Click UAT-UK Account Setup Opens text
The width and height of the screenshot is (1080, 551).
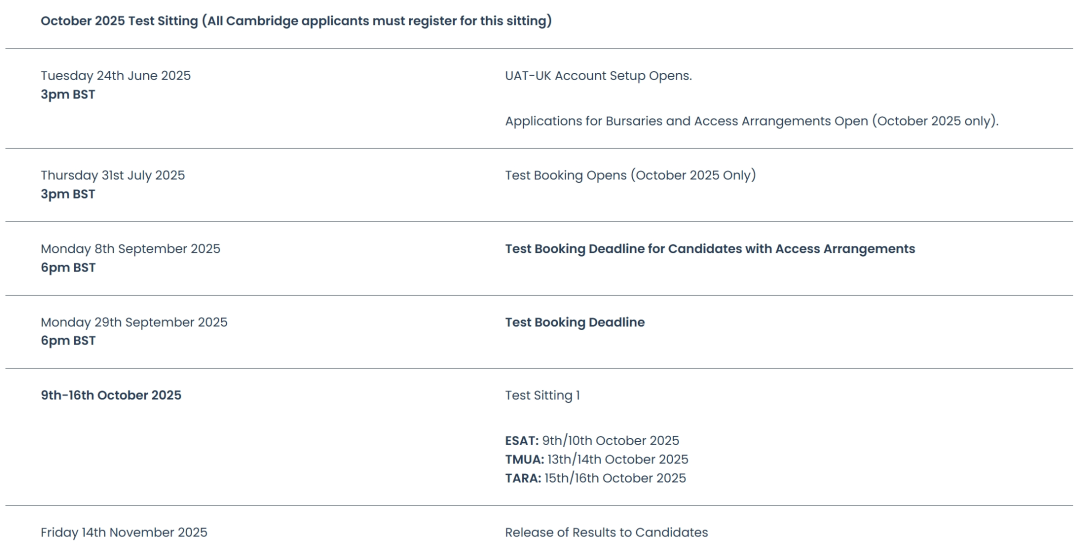(x=599, y=76)
